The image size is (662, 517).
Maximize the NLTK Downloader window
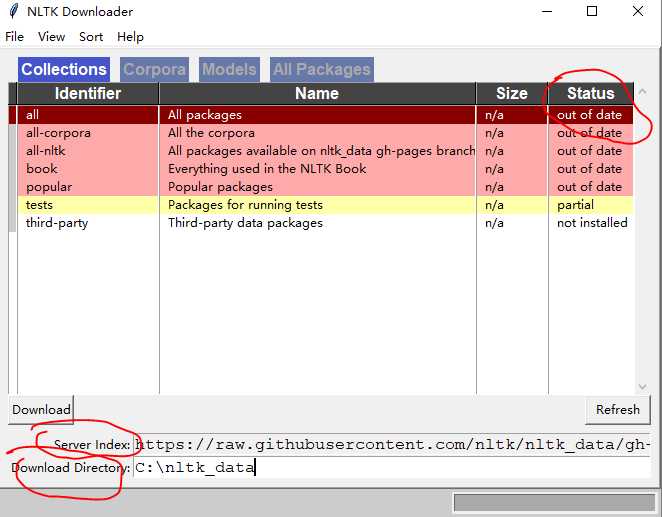592,11
